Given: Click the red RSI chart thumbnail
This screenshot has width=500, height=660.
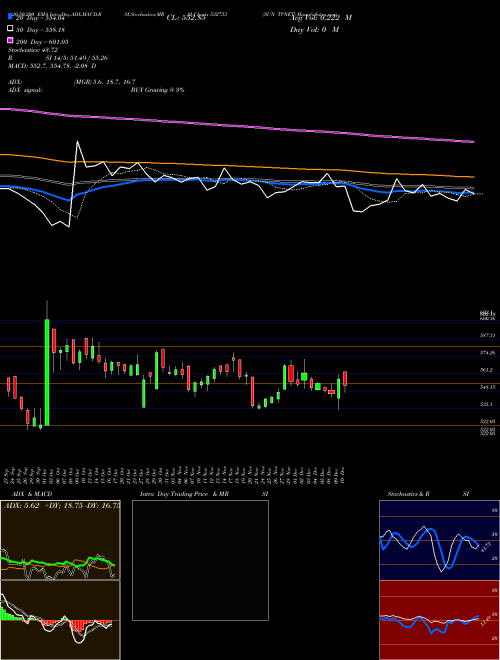Looking at the screenshot, I should (x=439, y=620).
